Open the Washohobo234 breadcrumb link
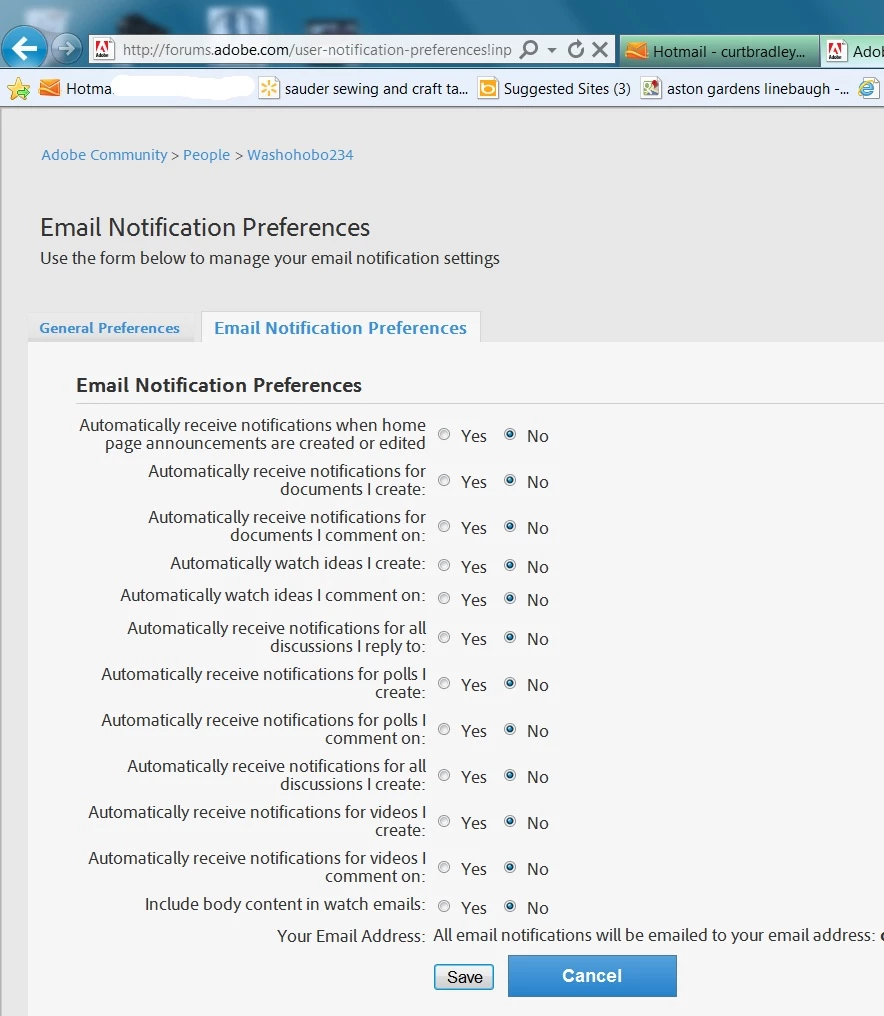Viewport: 884px width, 1016px height. click(300, 155)
